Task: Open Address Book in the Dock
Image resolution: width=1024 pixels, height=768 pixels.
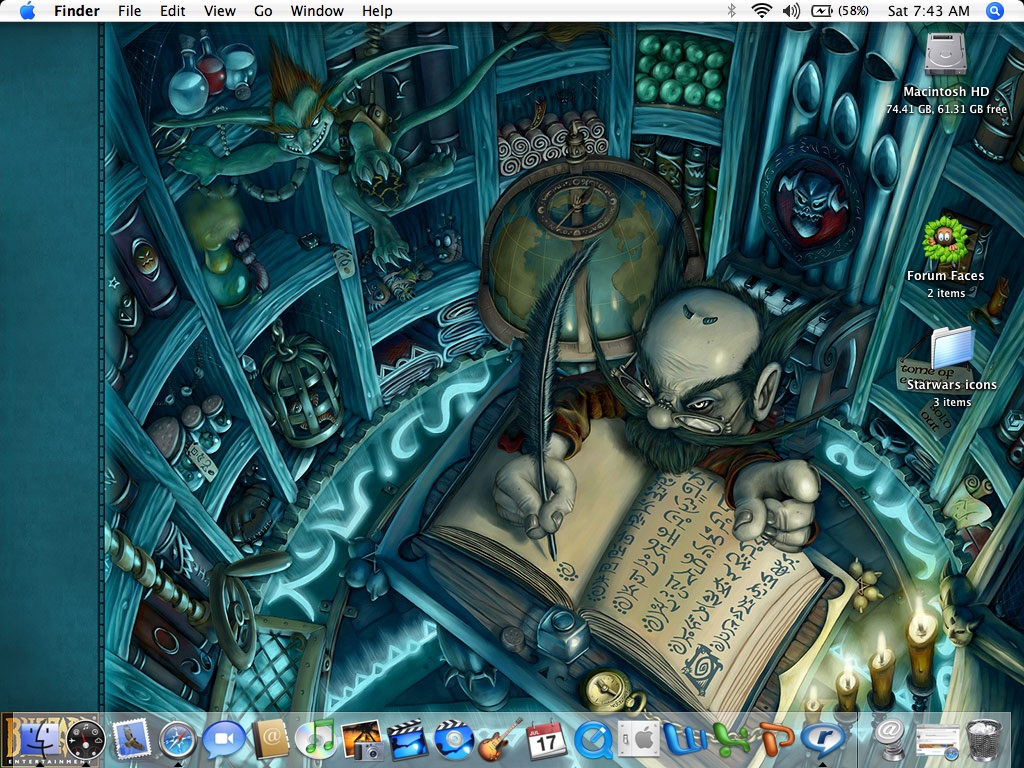Action: coord(271,740)
